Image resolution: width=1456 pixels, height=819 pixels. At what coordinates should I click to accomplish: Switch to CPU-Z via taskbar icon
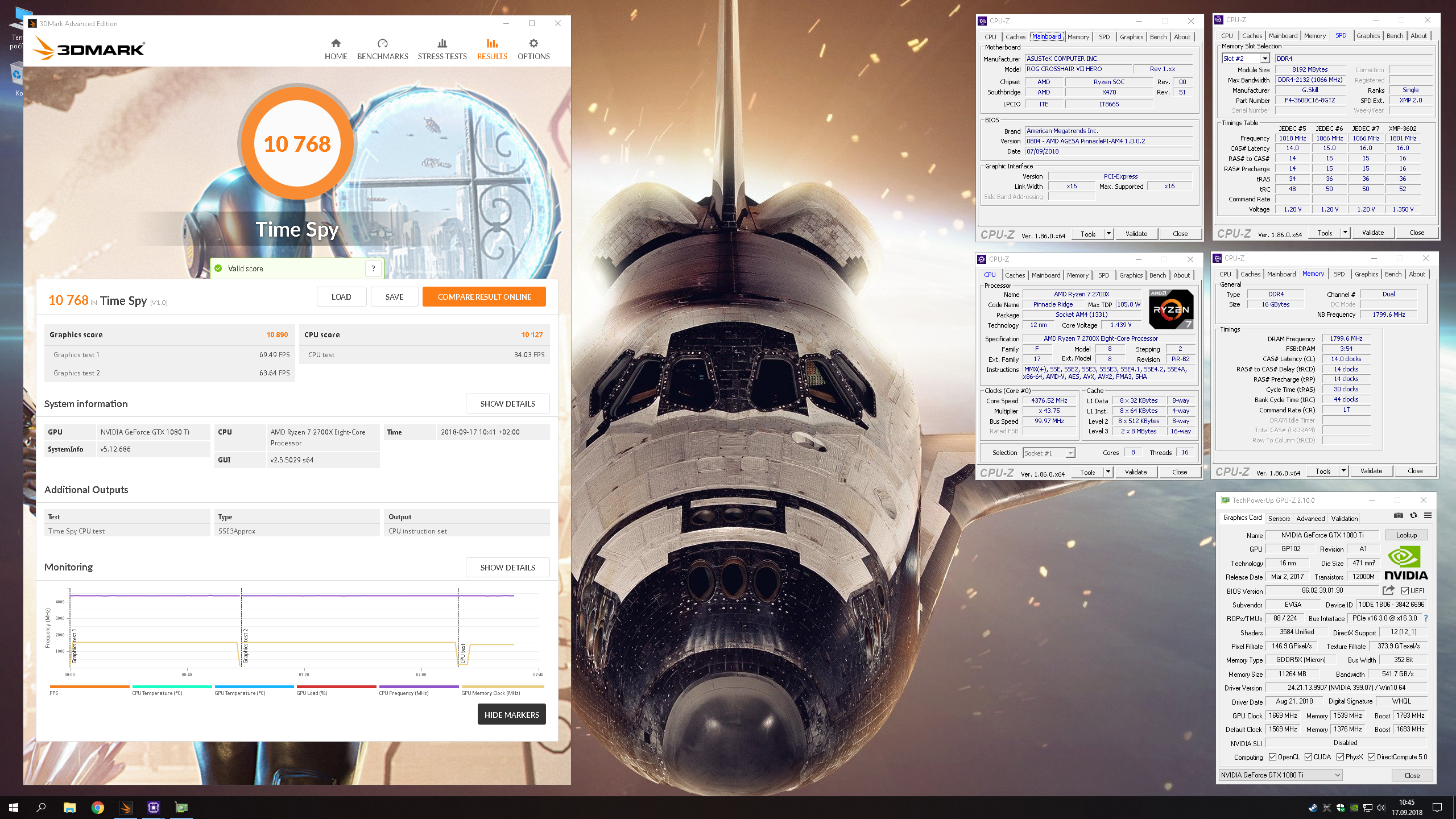coord(154,807)
